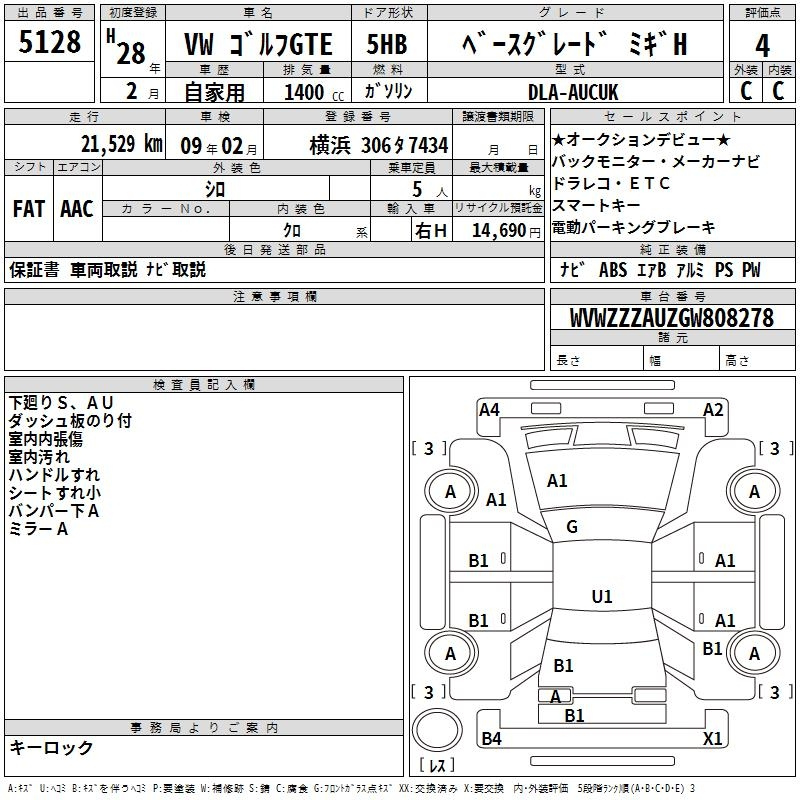Click the lot number 5128
800x800 pixels.
pos(49,41)
